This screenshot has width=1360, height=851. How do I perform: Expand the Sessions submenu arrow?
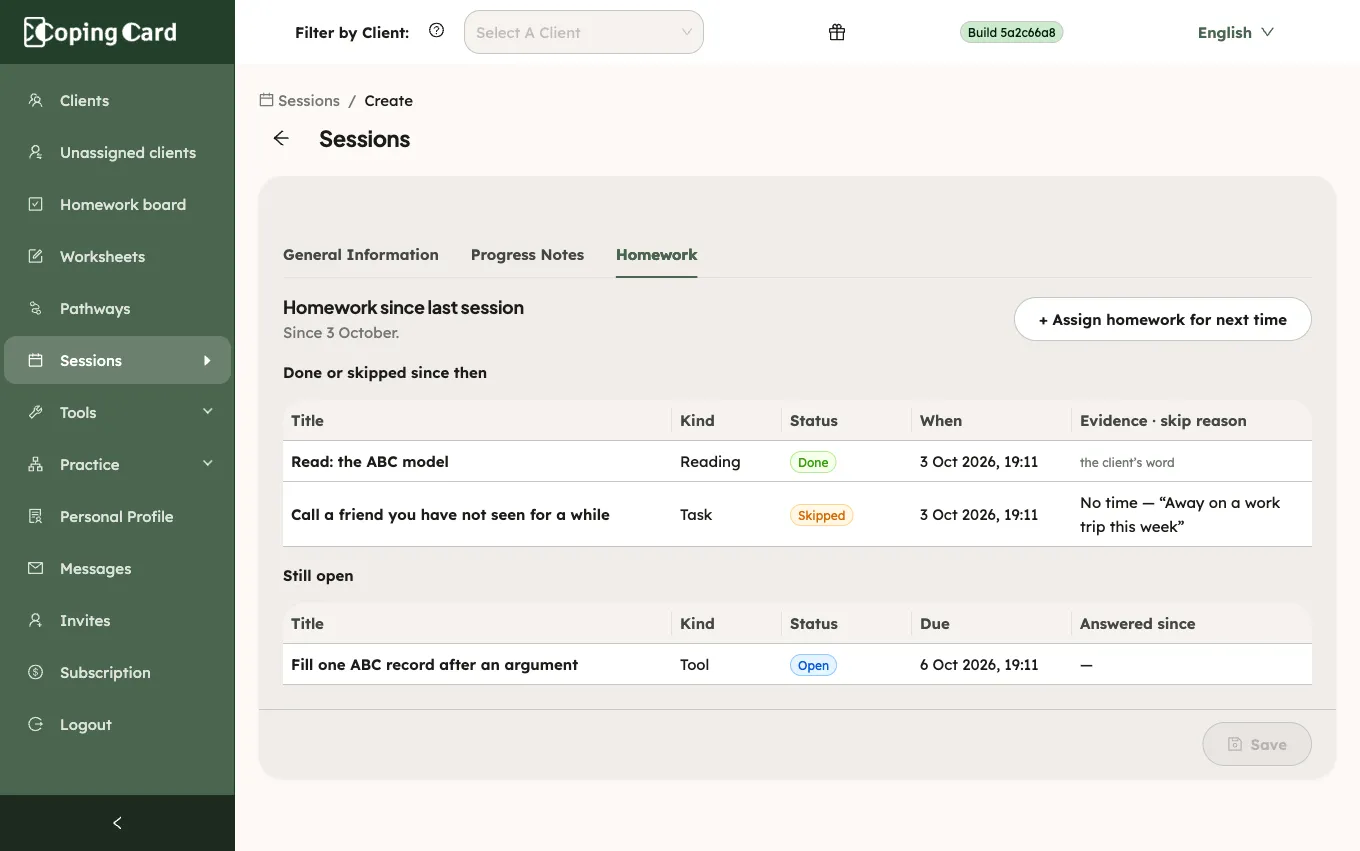[208, 360]
